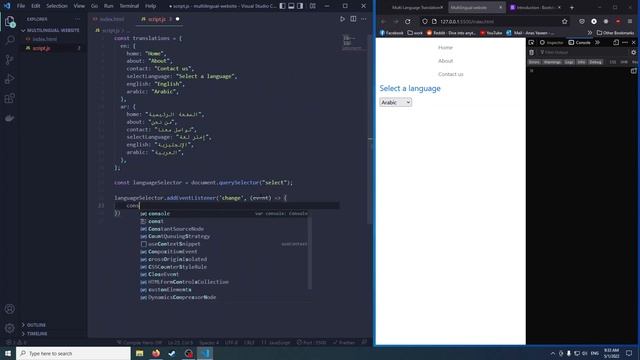640x360 pixels.
Task: Open index.html in the Explorer tree
Action: tap(44, 39)
